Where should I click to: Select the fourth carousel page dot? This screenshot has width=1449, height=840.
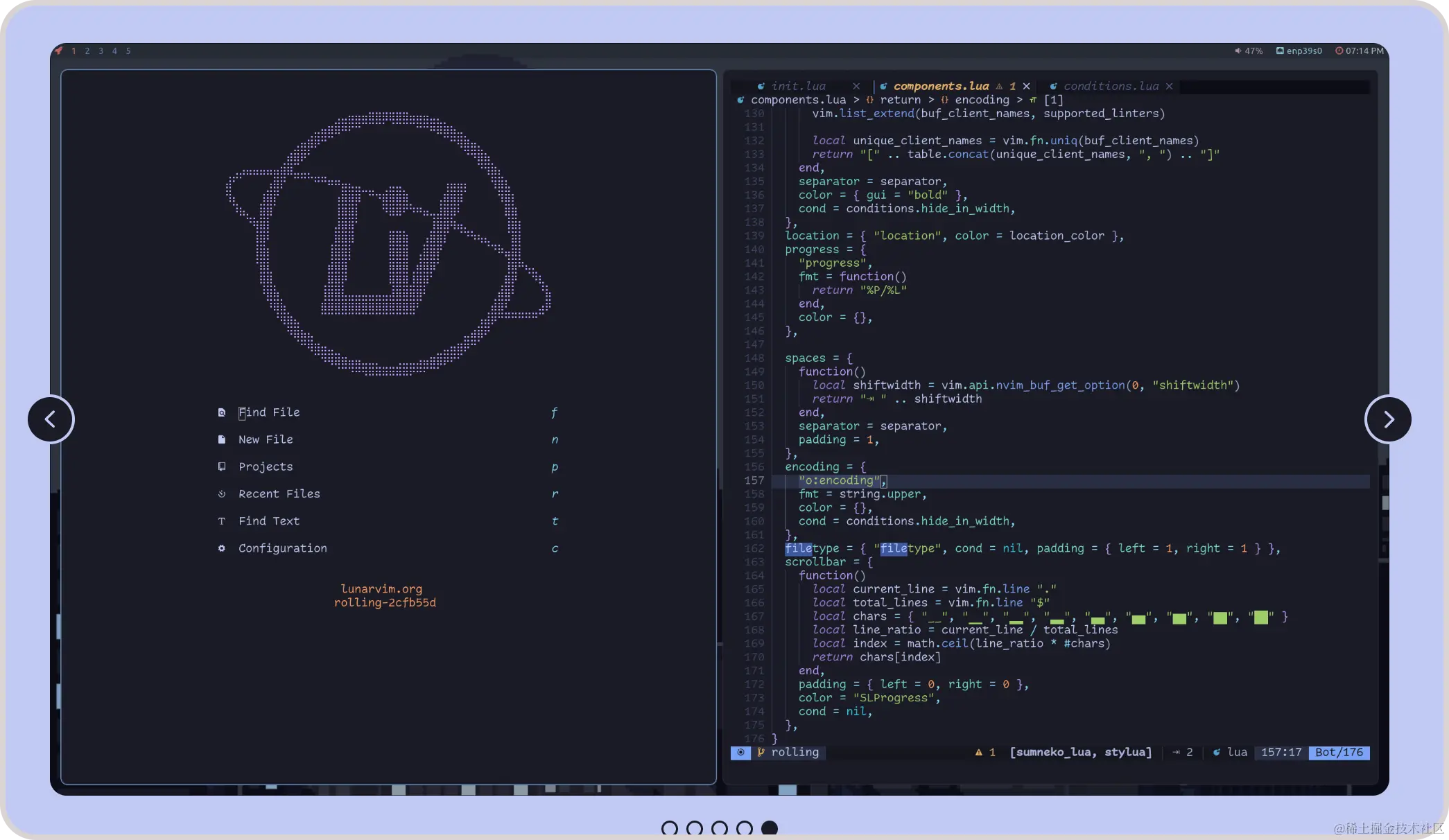[745, 828]
